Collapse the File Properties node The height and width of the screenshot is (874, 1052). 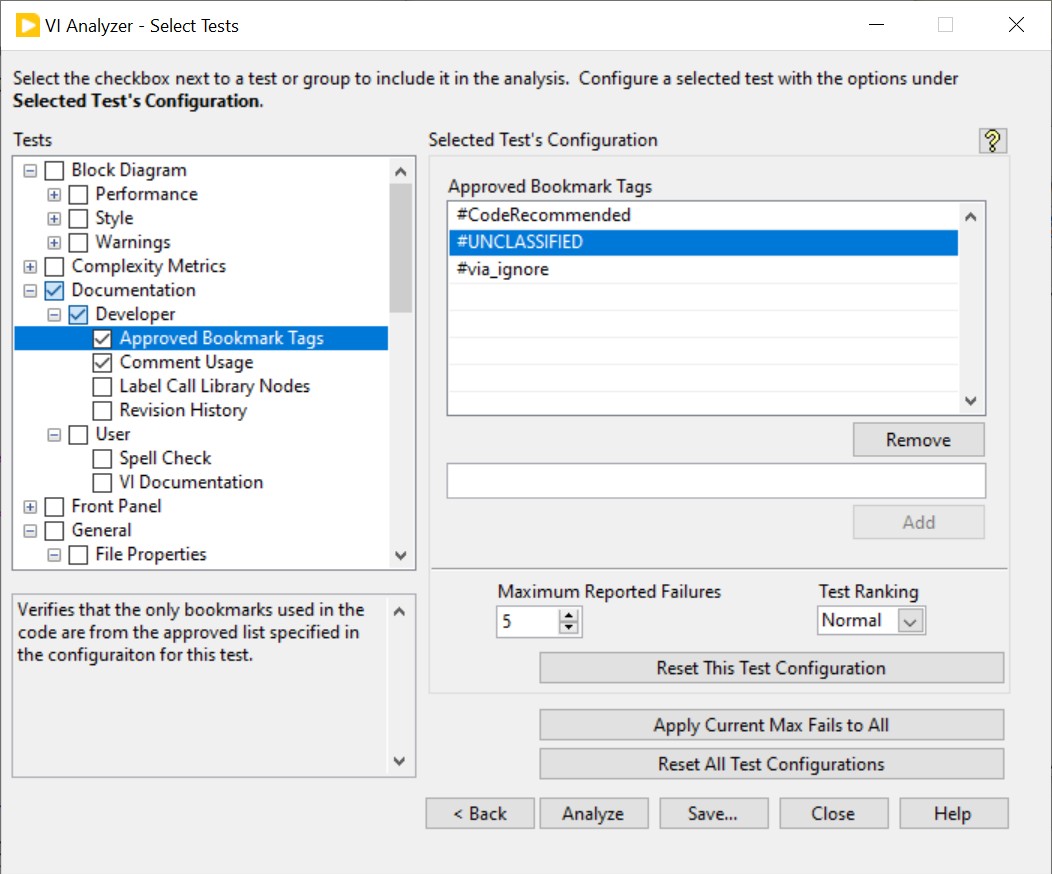pos(54,555)
